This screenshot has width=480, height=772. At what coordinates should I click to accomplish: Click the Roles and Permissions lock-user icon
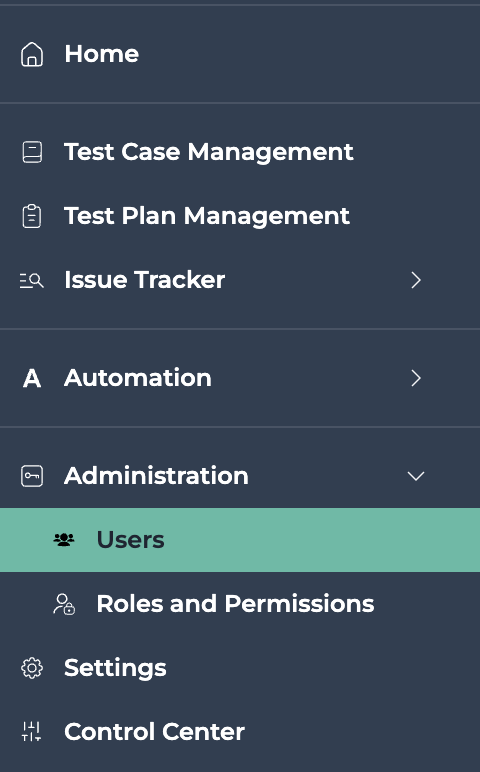pos(64,604)
